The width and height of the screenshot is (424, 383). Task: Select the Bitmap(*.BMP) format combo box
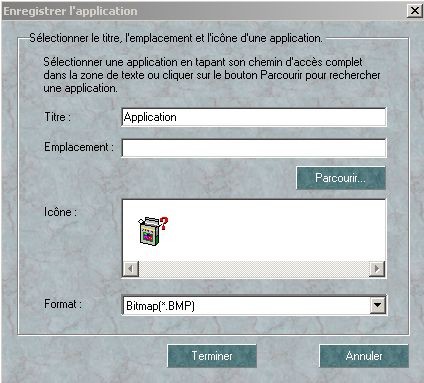254,305
